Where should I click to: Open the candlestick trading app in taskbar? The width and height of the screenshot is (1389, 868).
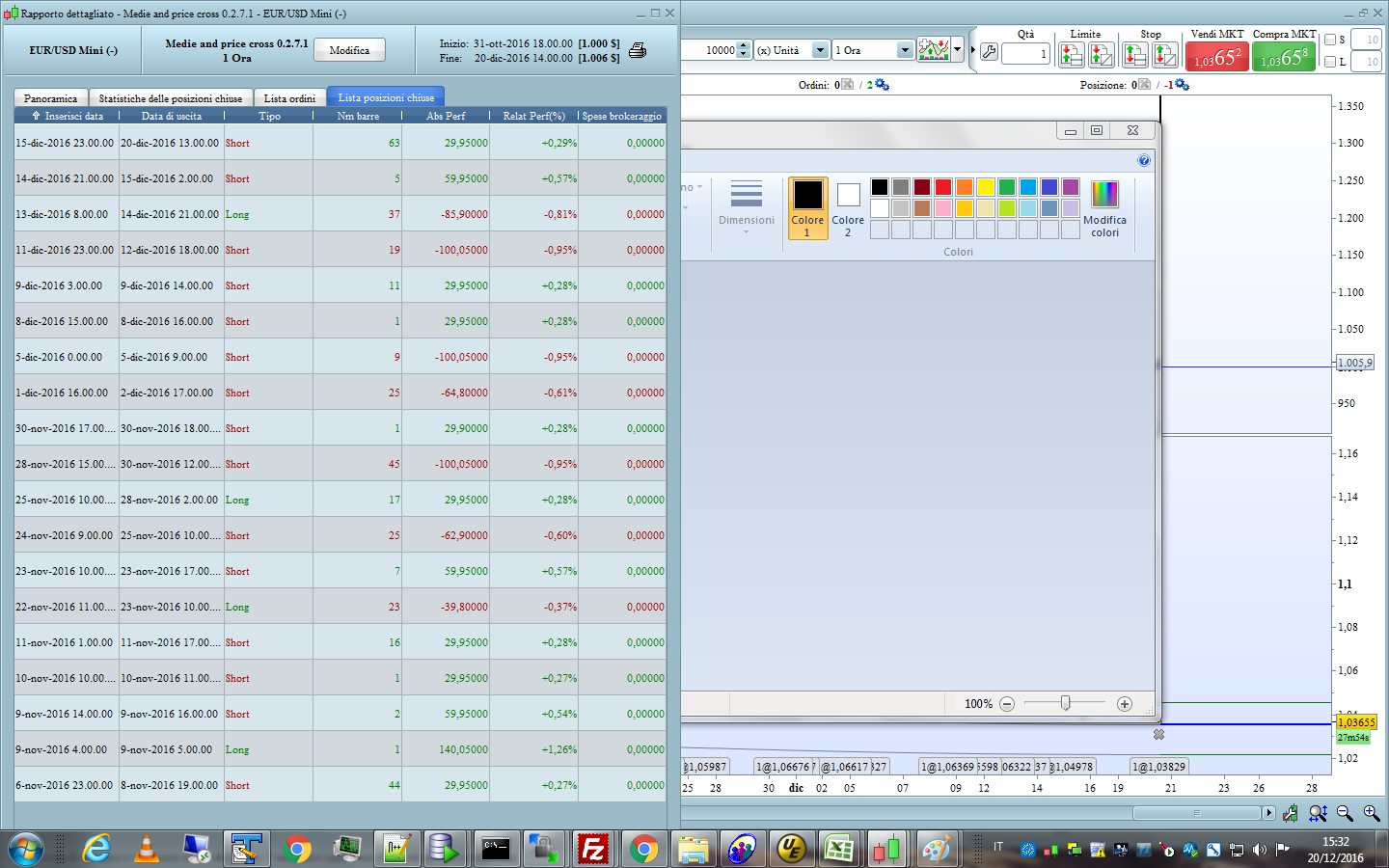coord(886,849)
